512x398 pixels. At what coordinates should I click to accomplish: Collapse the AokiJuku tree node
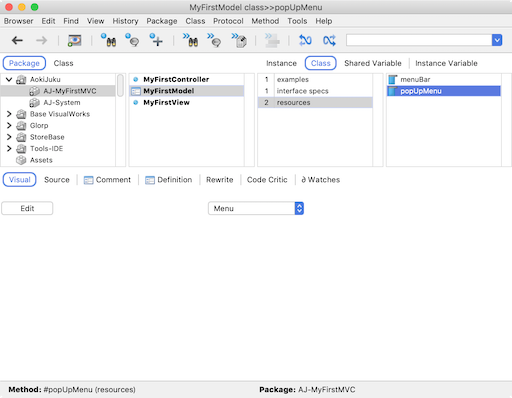[x=9, y=79]
